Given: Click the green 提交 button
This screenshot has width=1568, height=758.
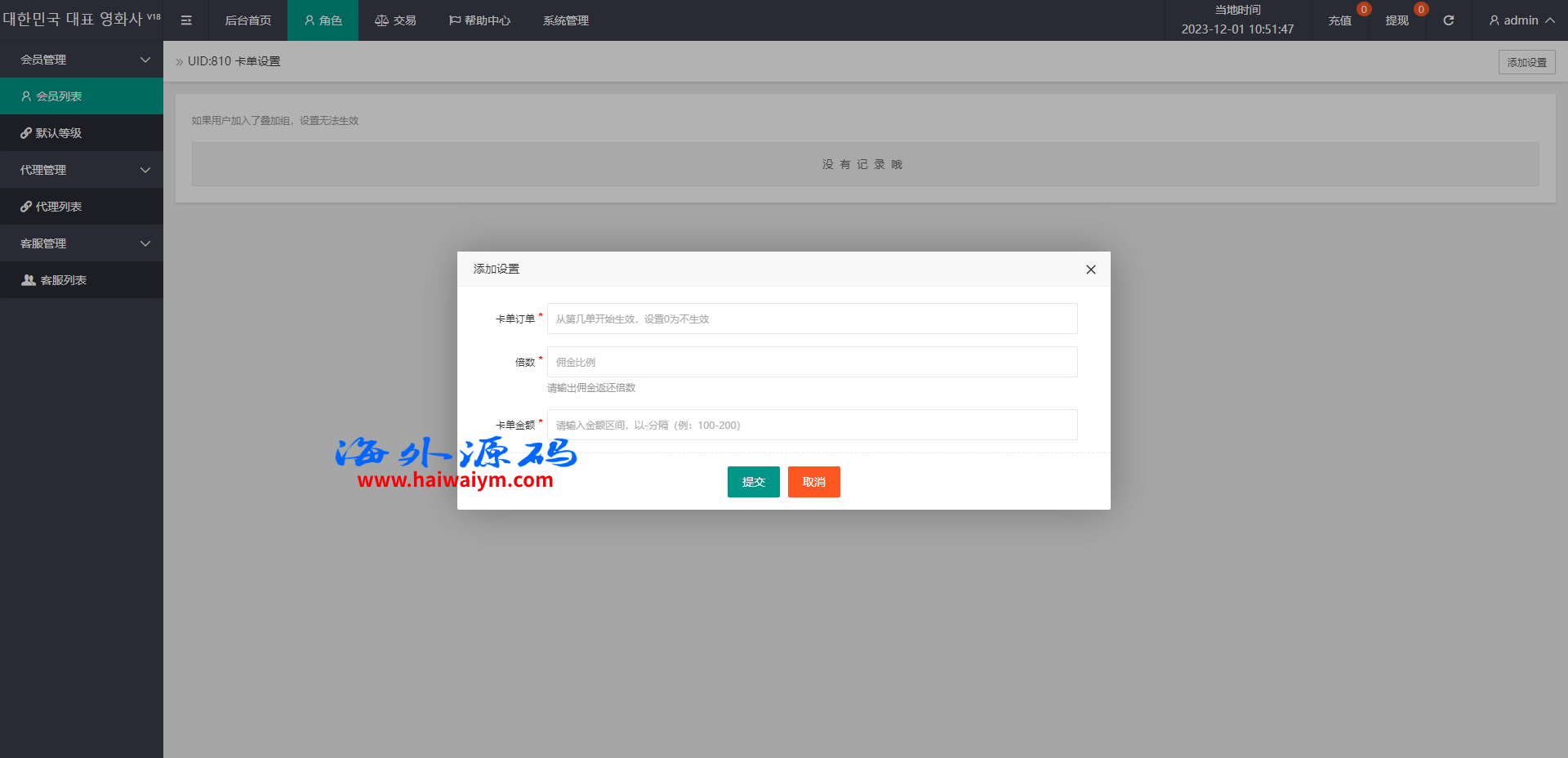Looking at the screenshot, I should point(753,482).
